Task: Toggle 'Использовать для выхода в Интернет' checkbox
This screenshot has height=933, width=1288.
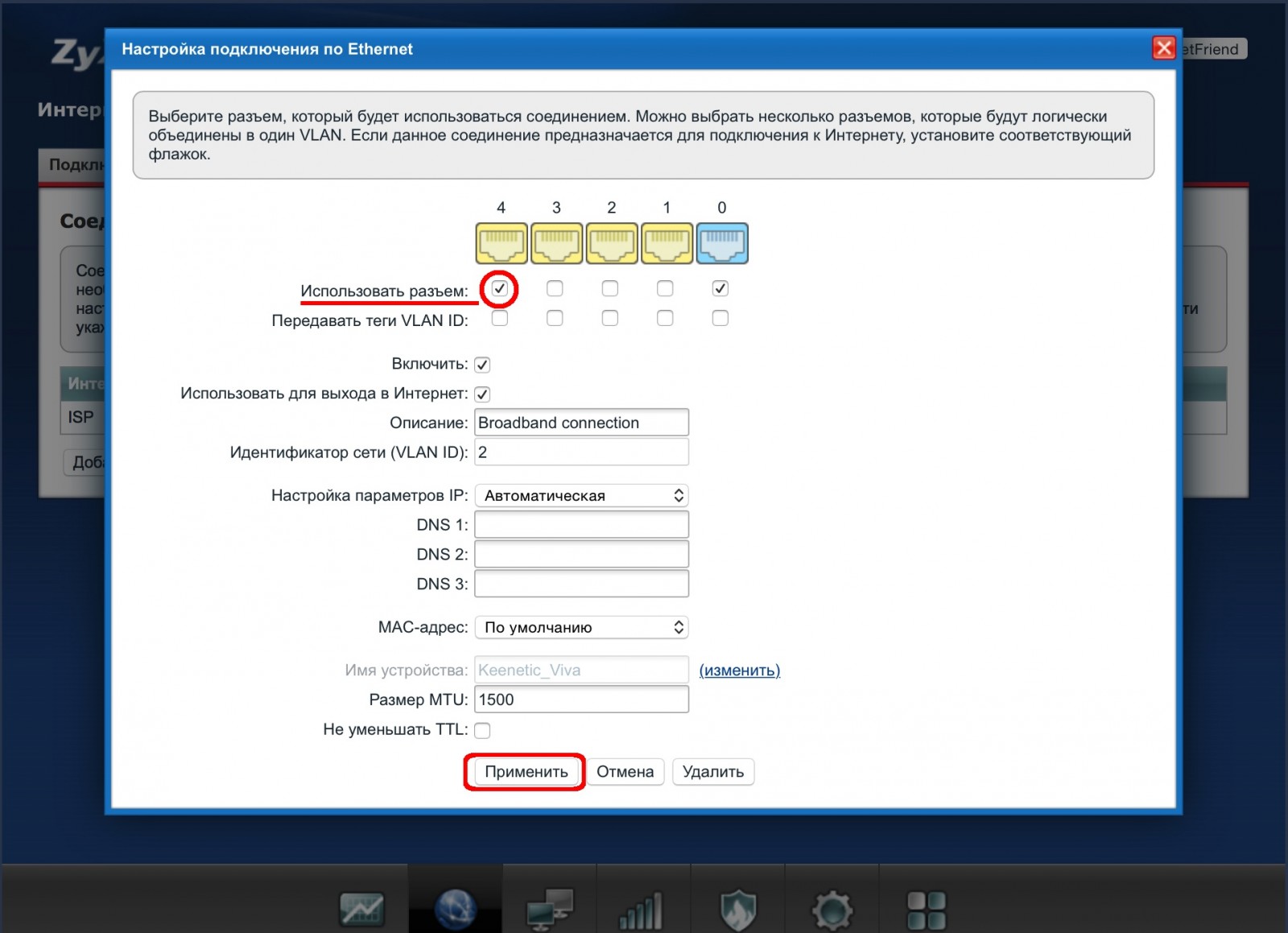Action: [x=482, y=394]
